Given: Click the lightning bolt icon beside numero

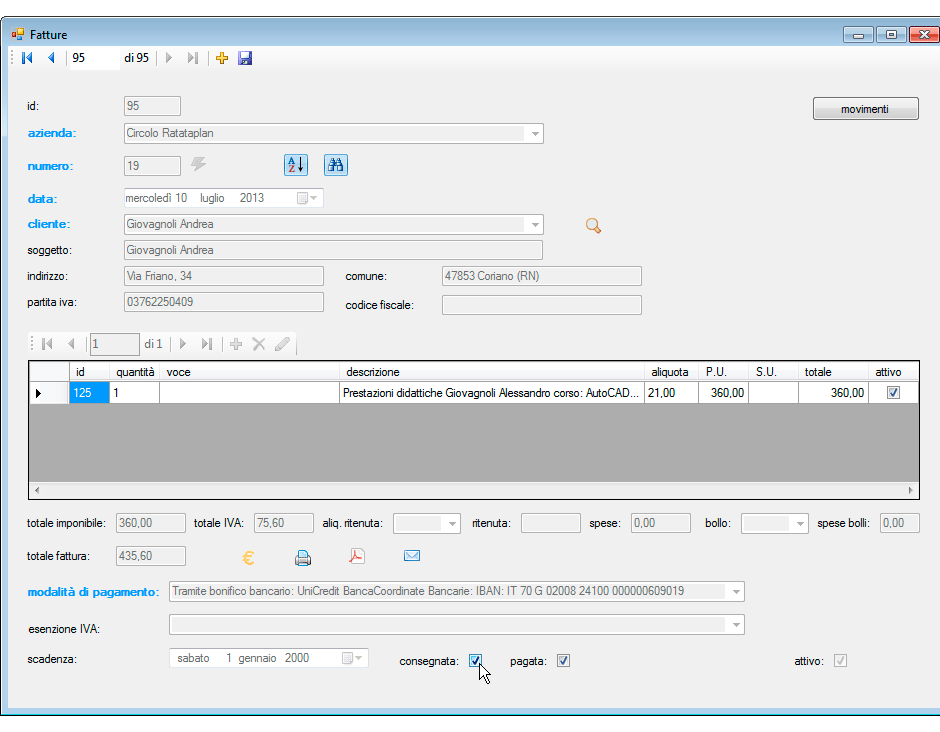Looking at the screenshot, I should pos(198,164).
